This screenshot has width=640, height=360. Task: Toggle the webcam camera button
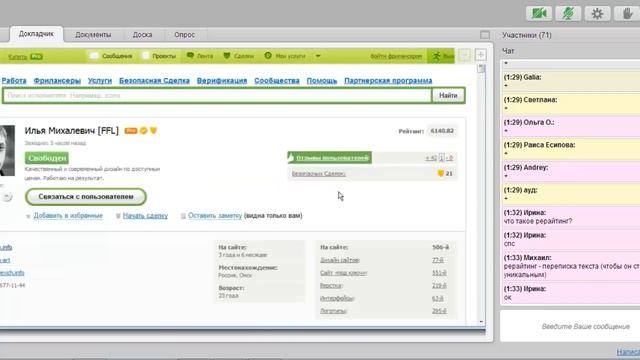click(539, 13)
